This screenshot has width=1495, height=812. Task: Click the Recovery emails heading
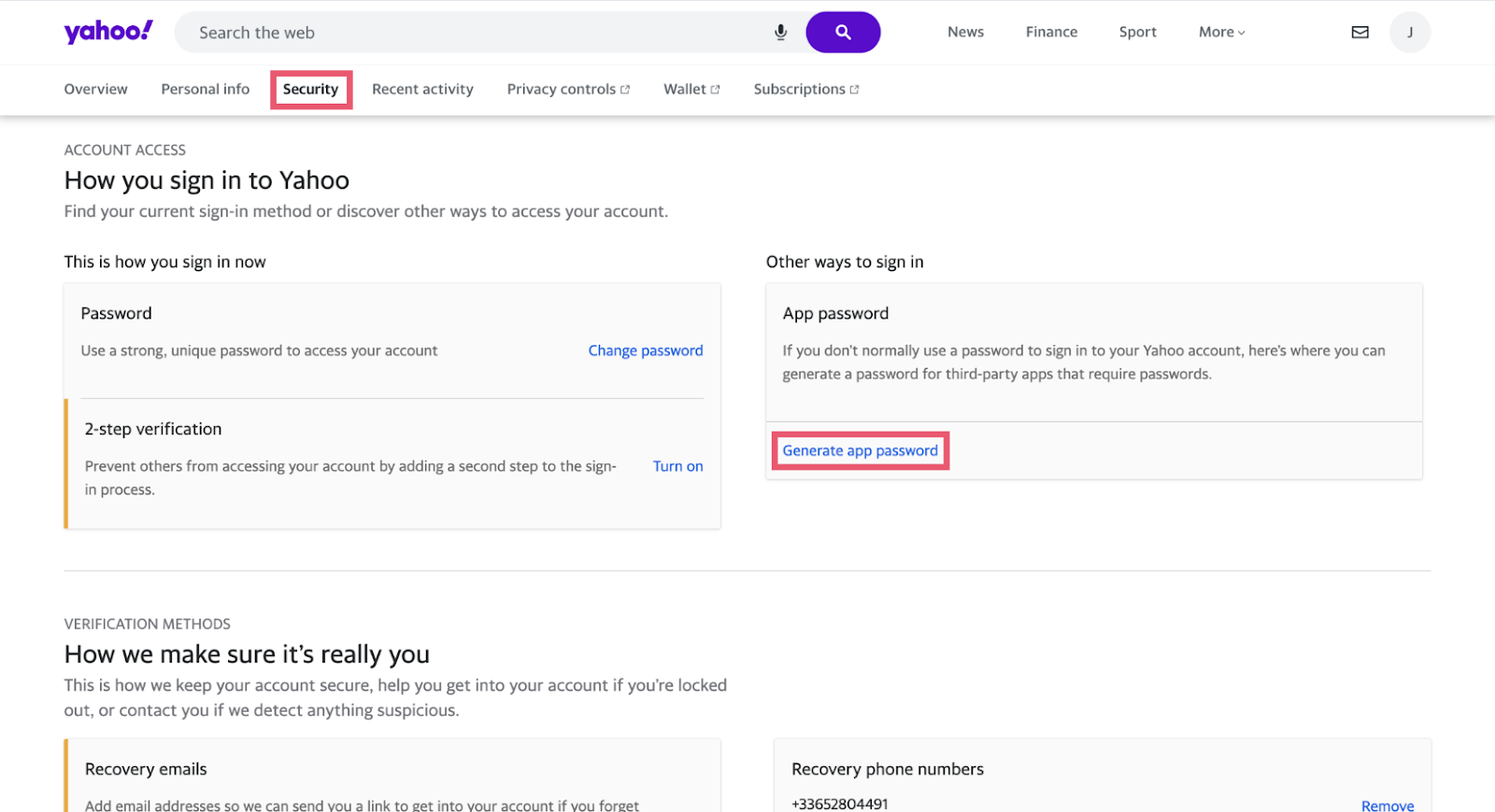coord(146,769)
